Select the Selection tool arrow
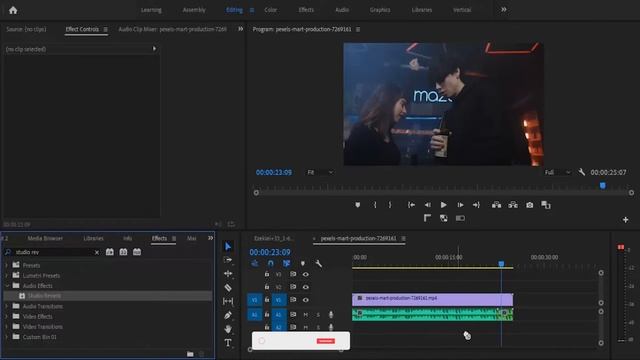This screenshot has height=360, width=640. click(x=228, y=246)
